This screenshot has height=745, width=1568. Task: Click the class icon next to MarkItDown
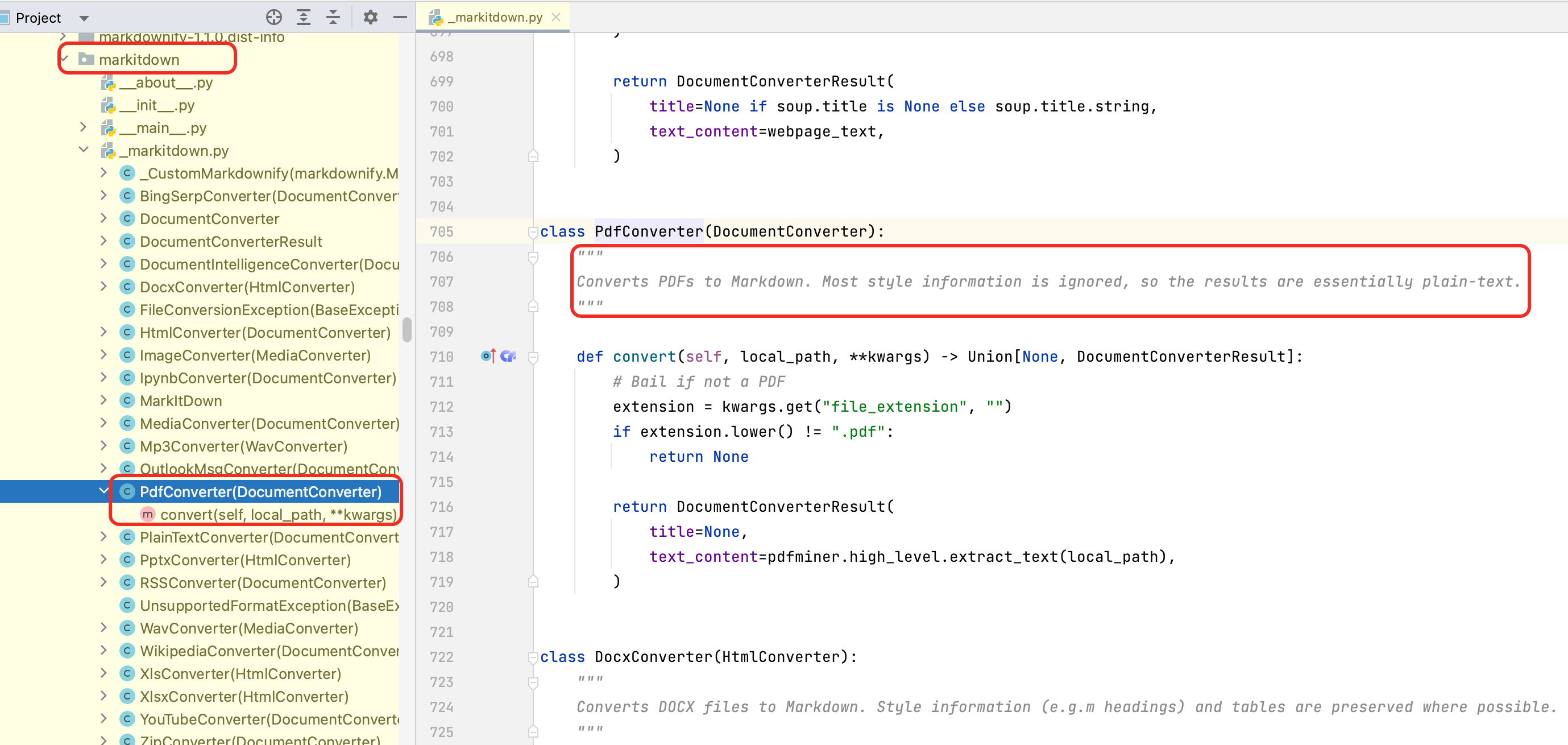(x=127, y=400)
